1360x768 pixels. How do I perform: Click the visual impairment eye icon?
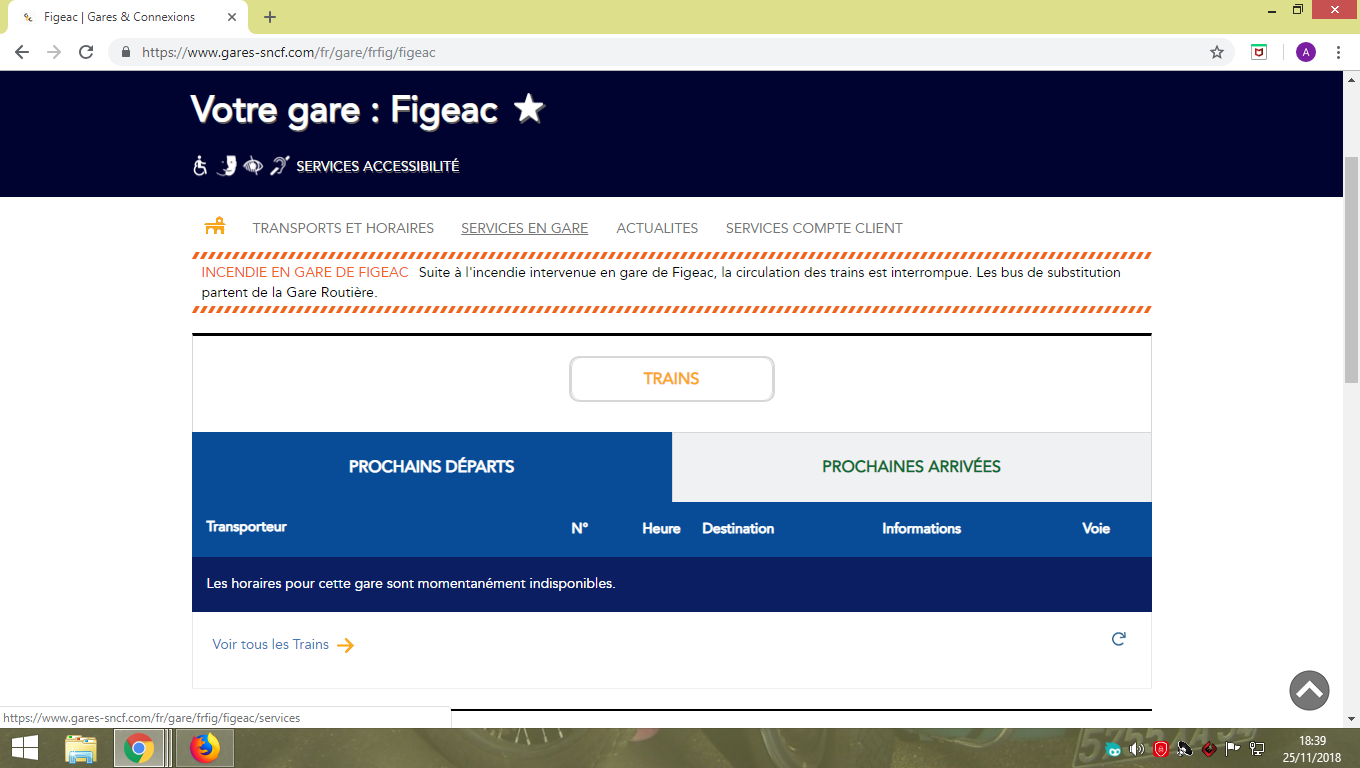[x=253, y=166]
